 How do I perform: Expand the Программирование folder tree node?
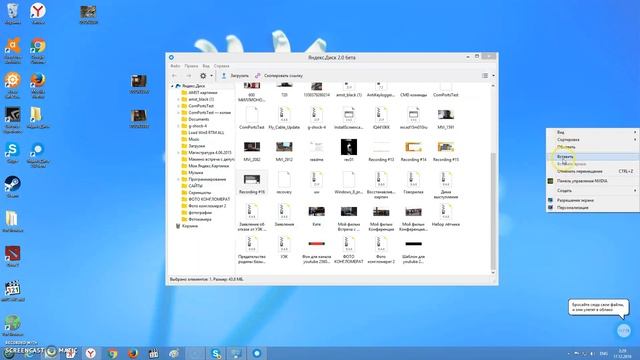tap(178, 179)
